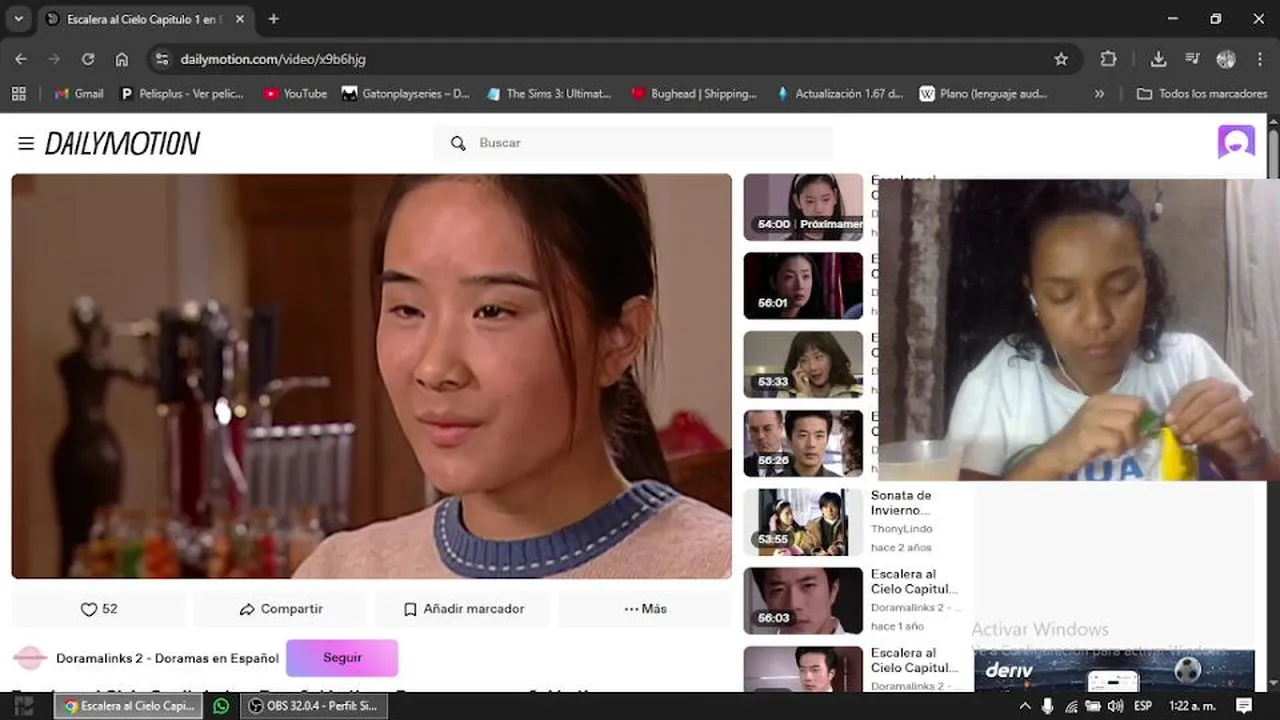Open the Plano (lenguaje aud... bookmark
The image size is (1280, 720).
(983, 93)
